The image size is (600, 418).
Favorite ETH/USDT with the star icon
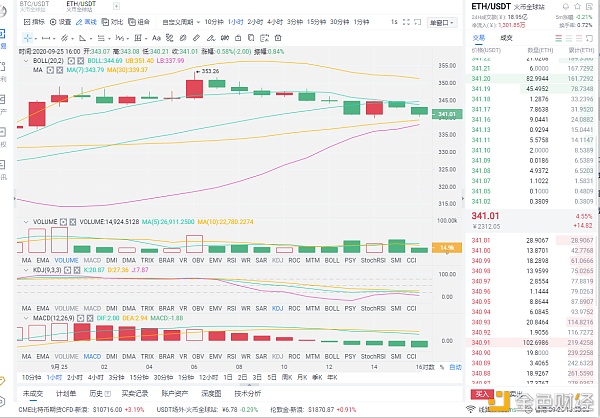577,7
